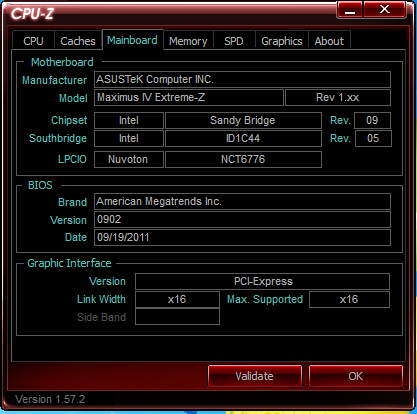The height and width of the screenshot is (414, 417).
Task: Switch to the SPD tab
Action: click(x=234, y=41)
